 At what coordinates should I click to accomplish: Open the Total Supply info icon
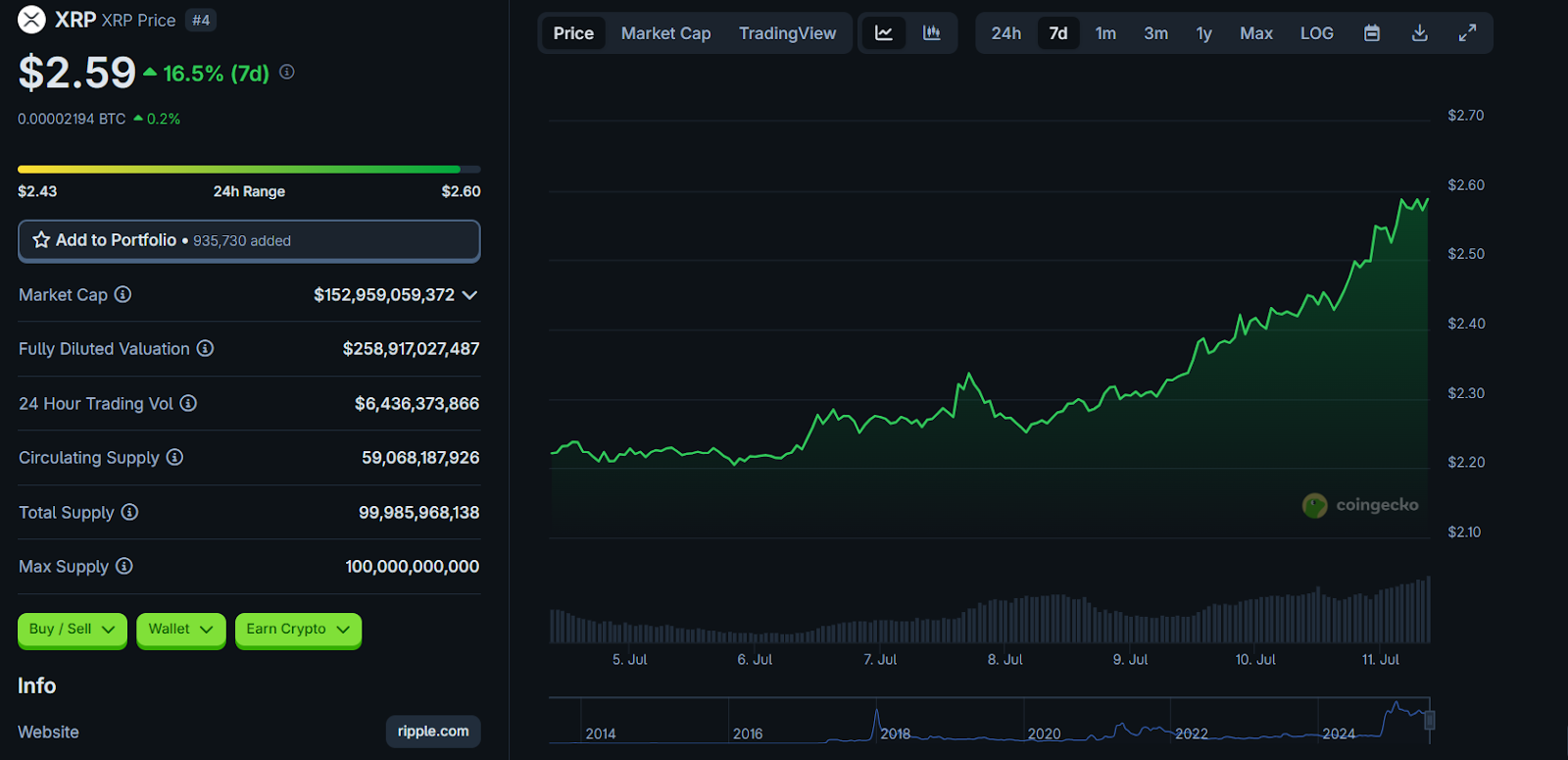[129, 512]
